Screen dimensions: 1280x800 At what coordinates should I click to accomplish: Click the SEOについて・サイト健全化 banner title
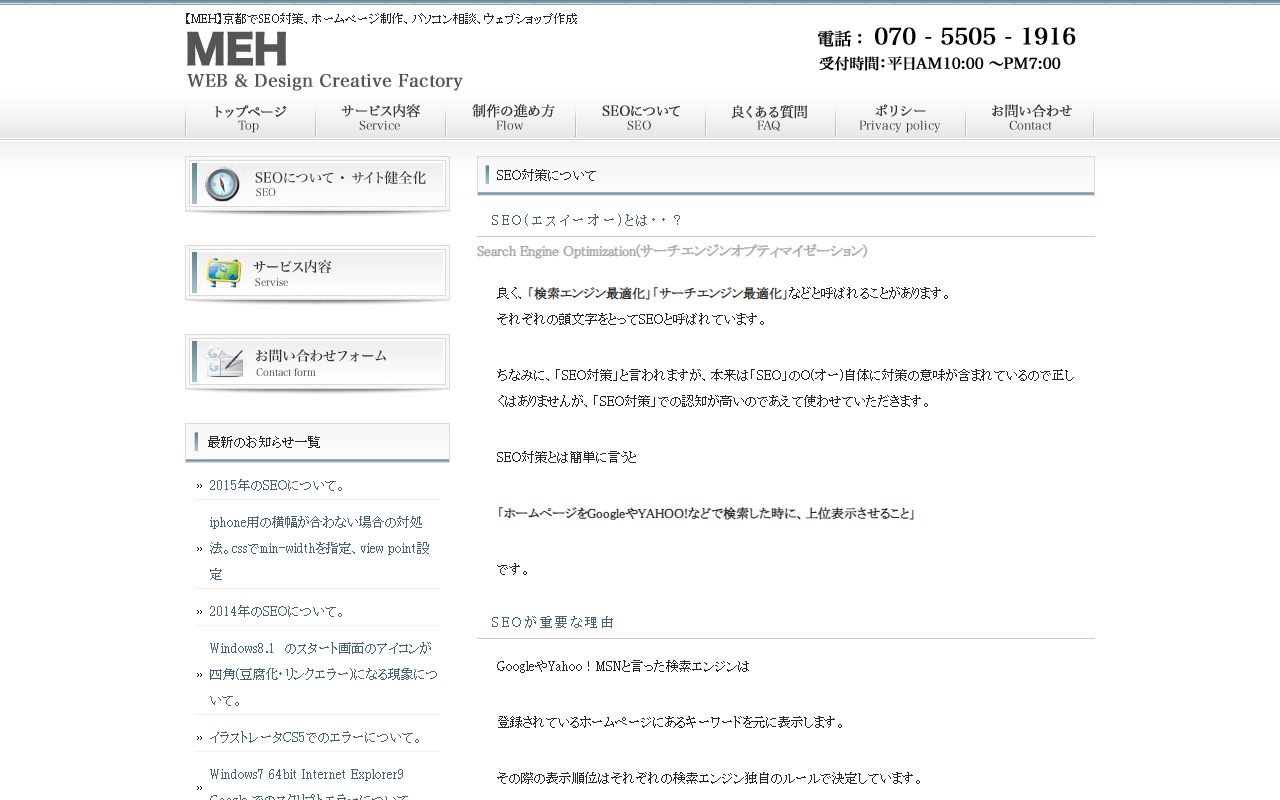click(339, 178)
